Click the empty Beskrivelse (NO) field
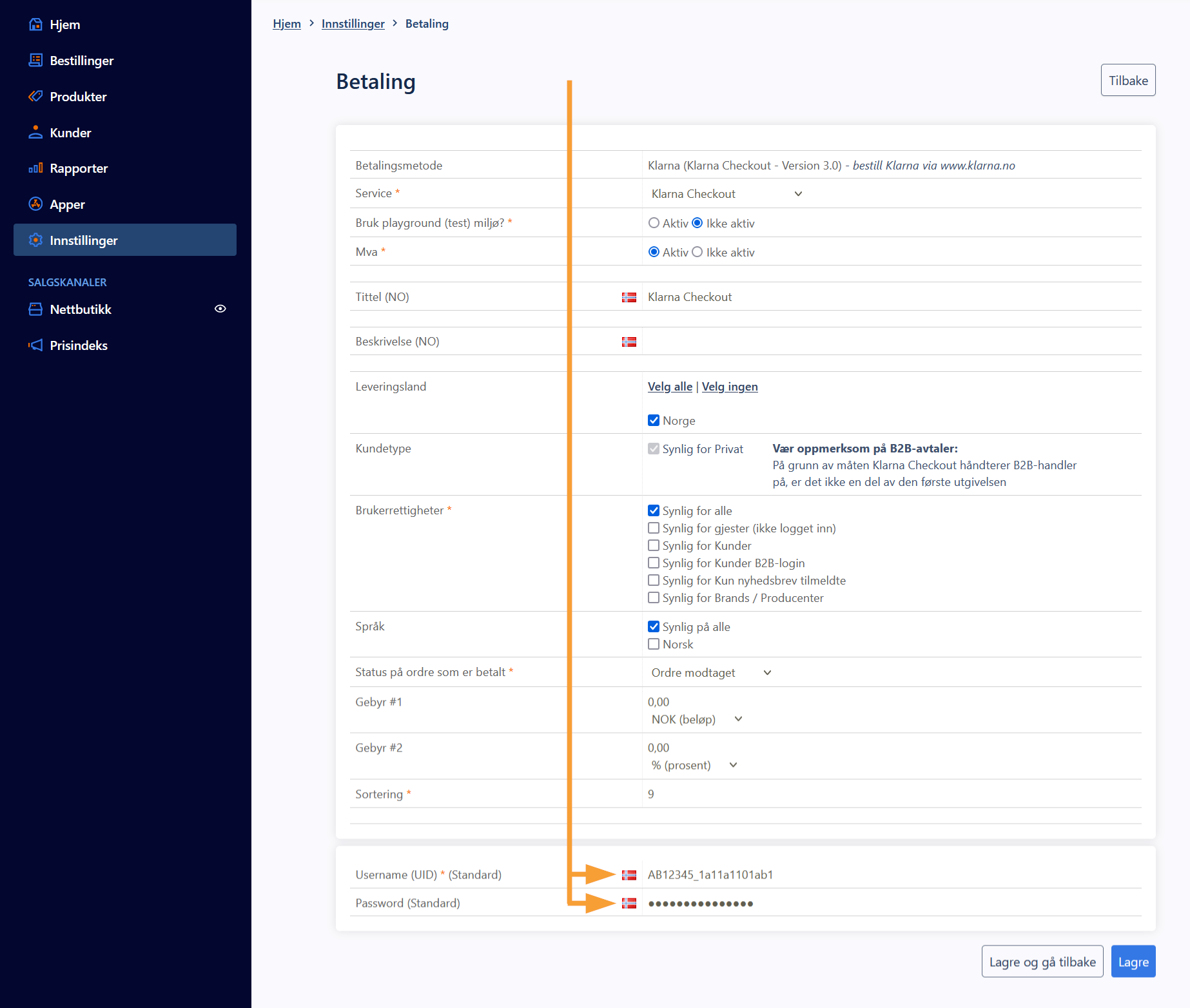Screen dimensions: 1190x1008 892,342
